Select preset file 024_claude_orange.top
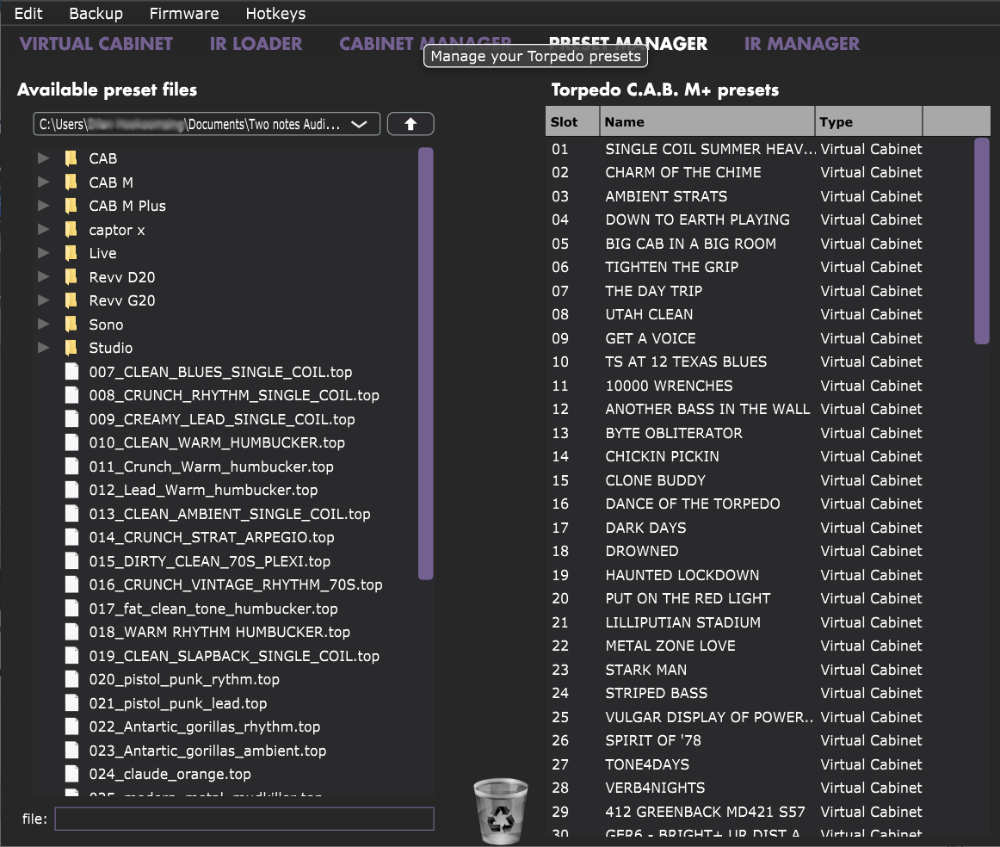The image size is (1000, 847). (x=170, y=774)
